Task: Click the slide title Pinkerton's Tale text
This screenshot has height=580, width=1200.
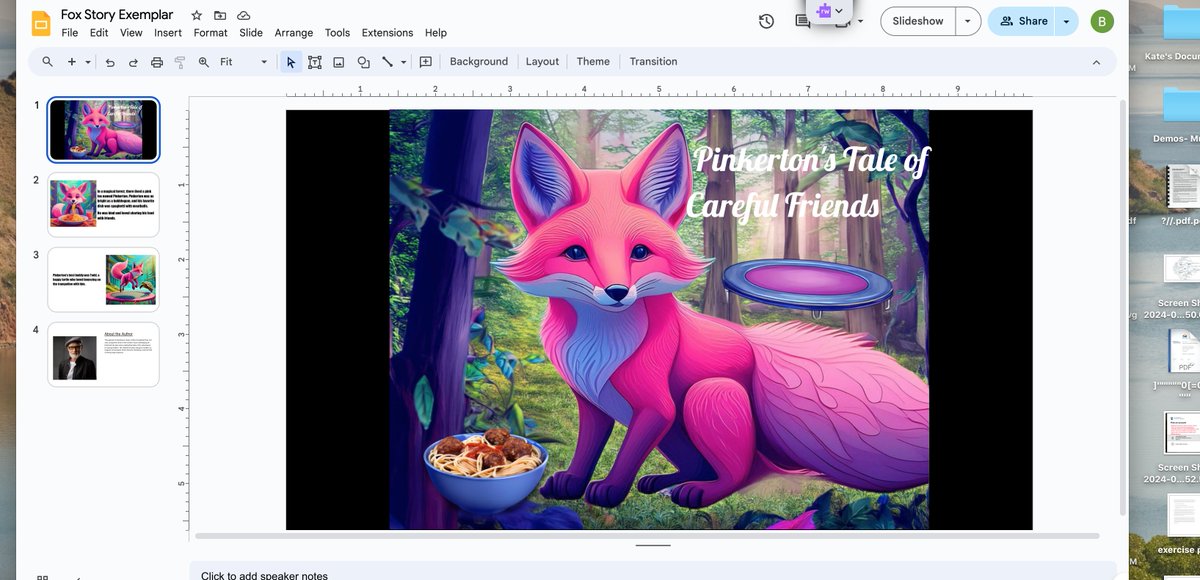Action: [808, 182]
